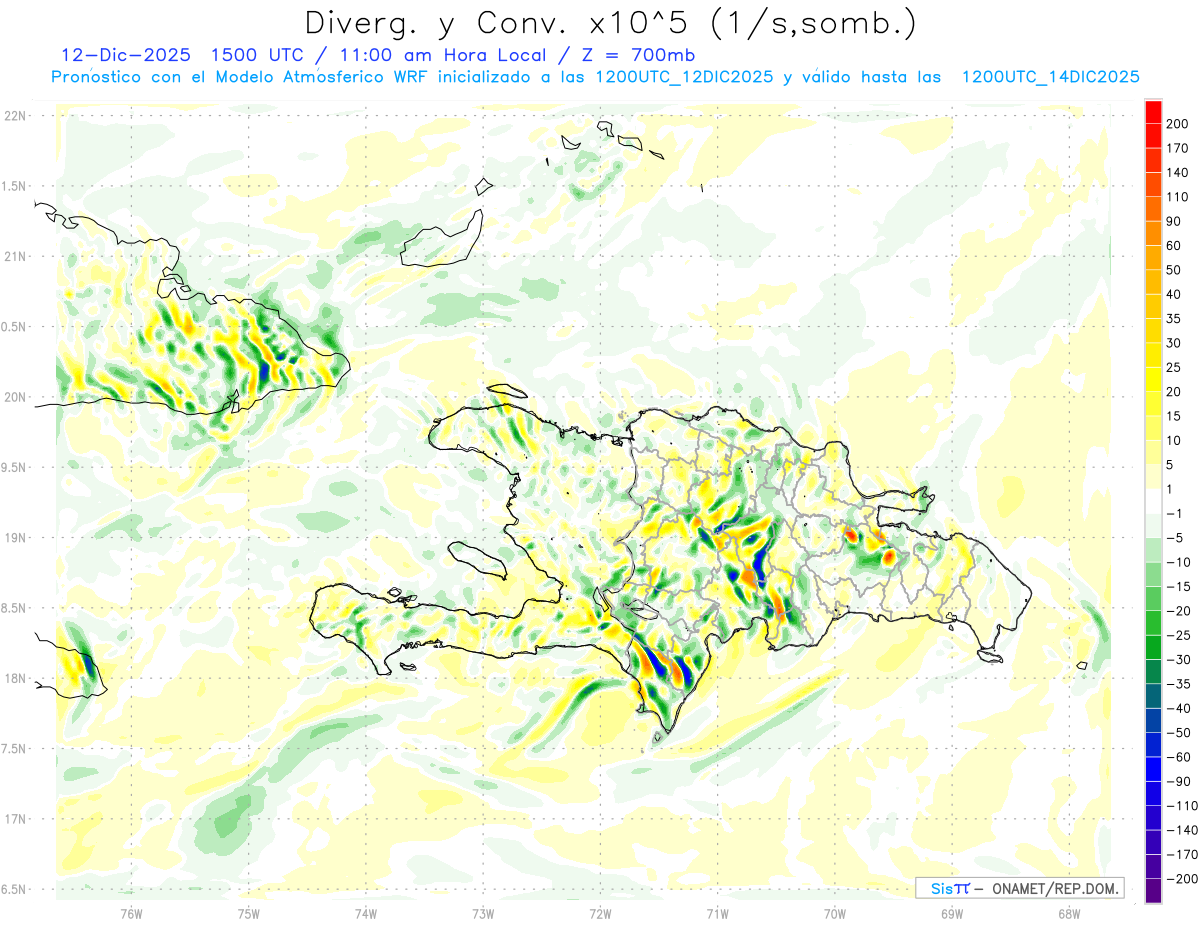
Task: Select the '18N' latitude axis label
Action: [15, 678]
